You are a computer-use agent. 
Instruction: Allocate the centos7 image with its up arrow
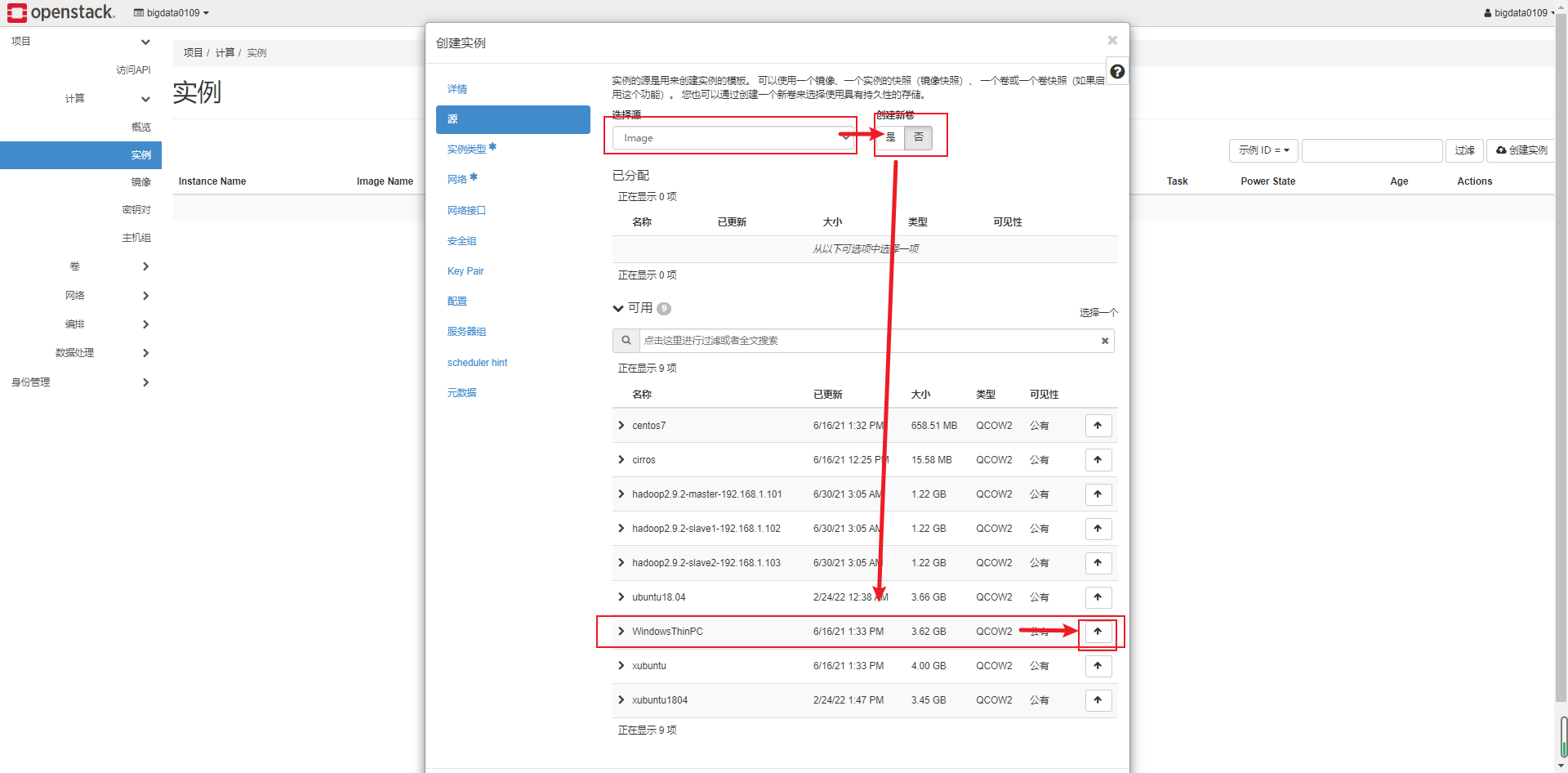point(1098,426)
